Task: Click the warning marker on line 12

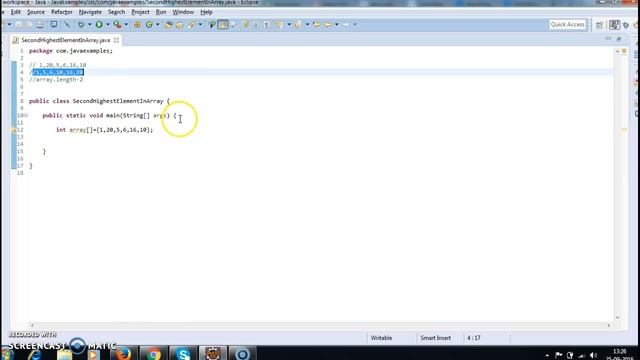Action: (14, 130)
